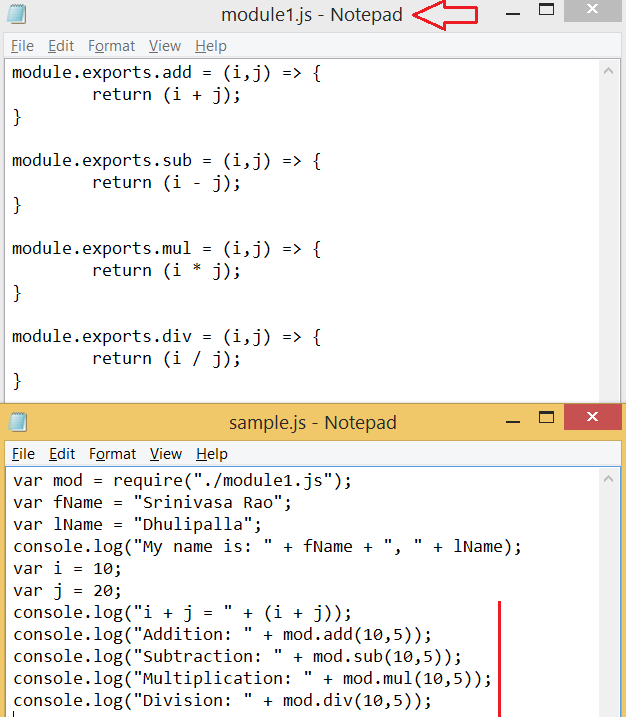
Task: Open View menu in sample.js window
Action: (166, 454)
